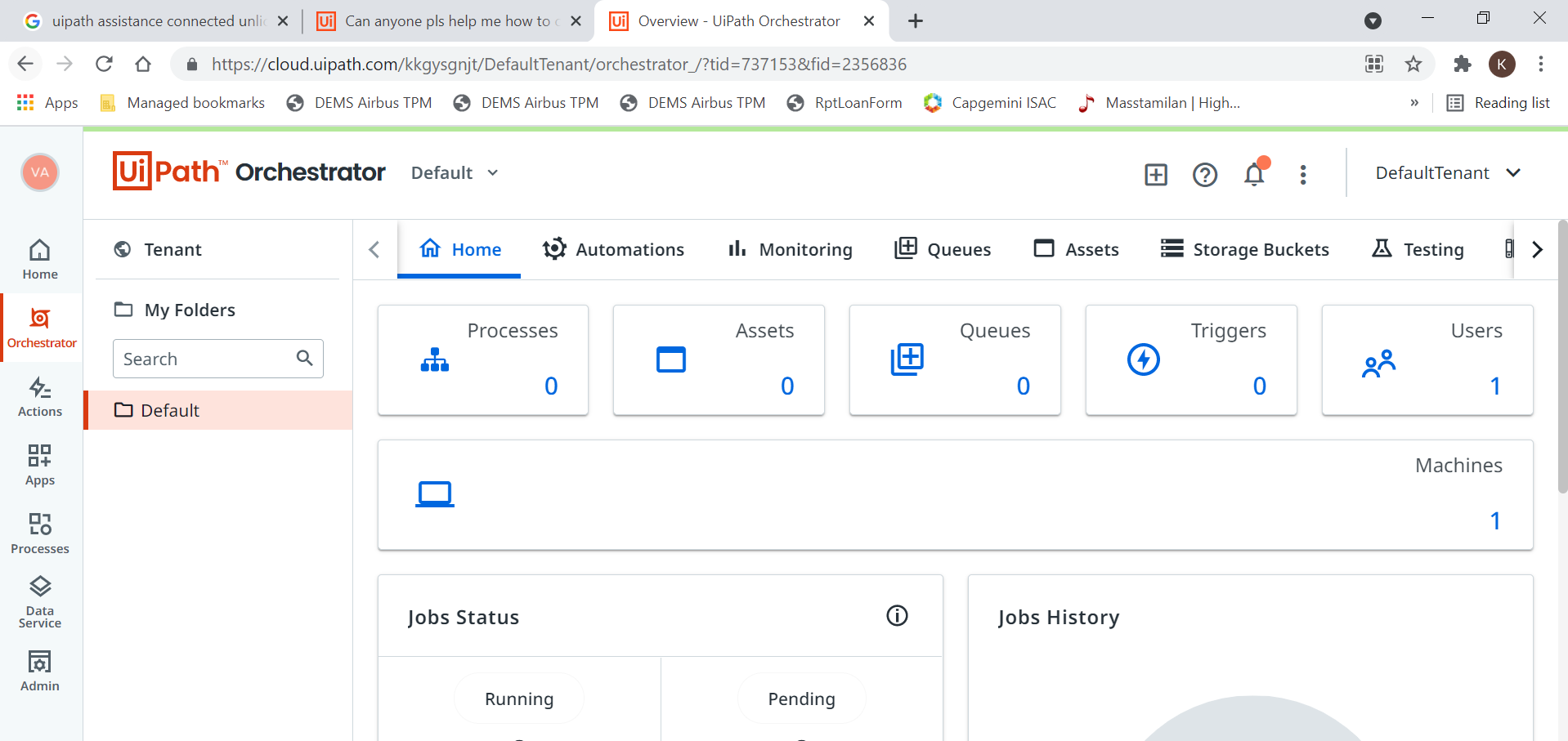1568x741 pixels.
Task: Switch to the Monitoring tab
Action: (790, 249)
